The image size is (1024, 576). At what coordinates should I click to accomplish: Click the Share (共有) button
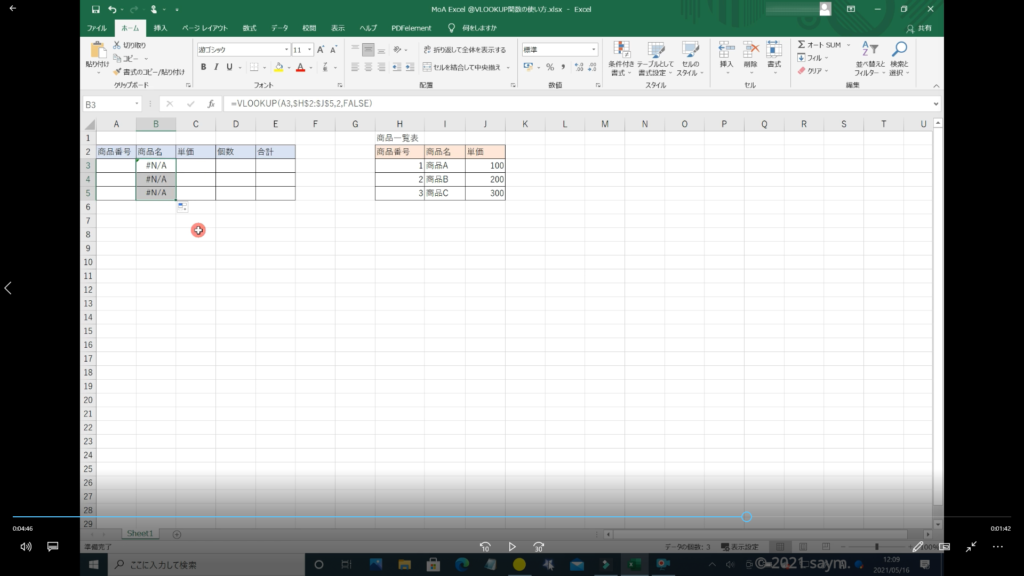[x=918, y=28]
